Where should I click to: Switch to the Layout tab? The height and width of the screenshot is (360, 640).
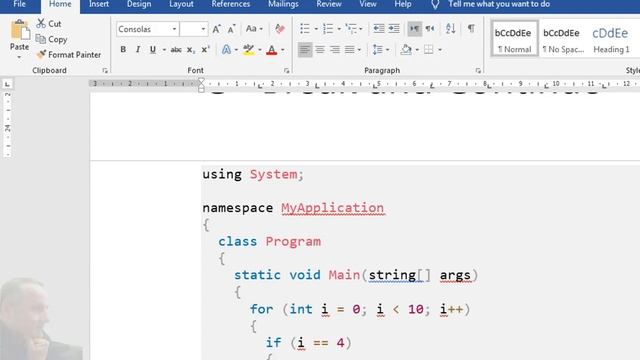point(181,4)
